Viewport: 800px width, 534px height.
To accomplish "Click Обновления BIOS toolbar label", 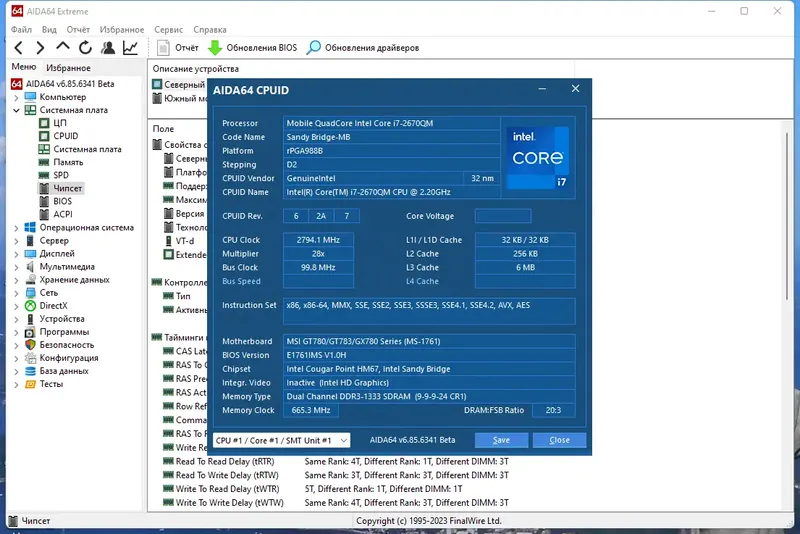I will click(x=262, y=48).
